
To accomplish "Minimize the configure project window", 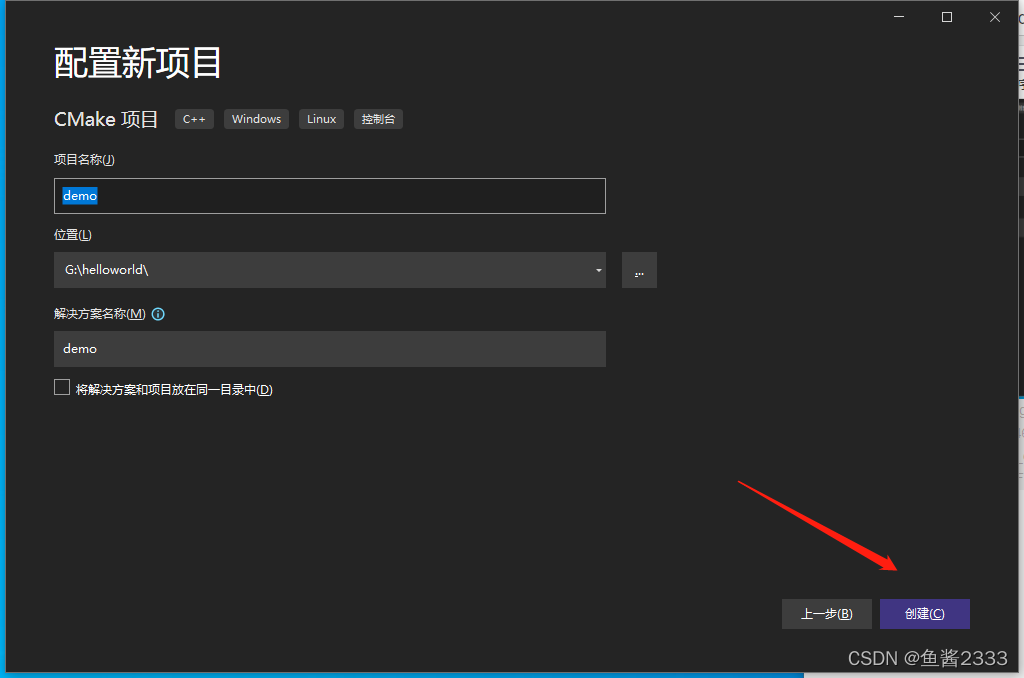I will (899, 17).
